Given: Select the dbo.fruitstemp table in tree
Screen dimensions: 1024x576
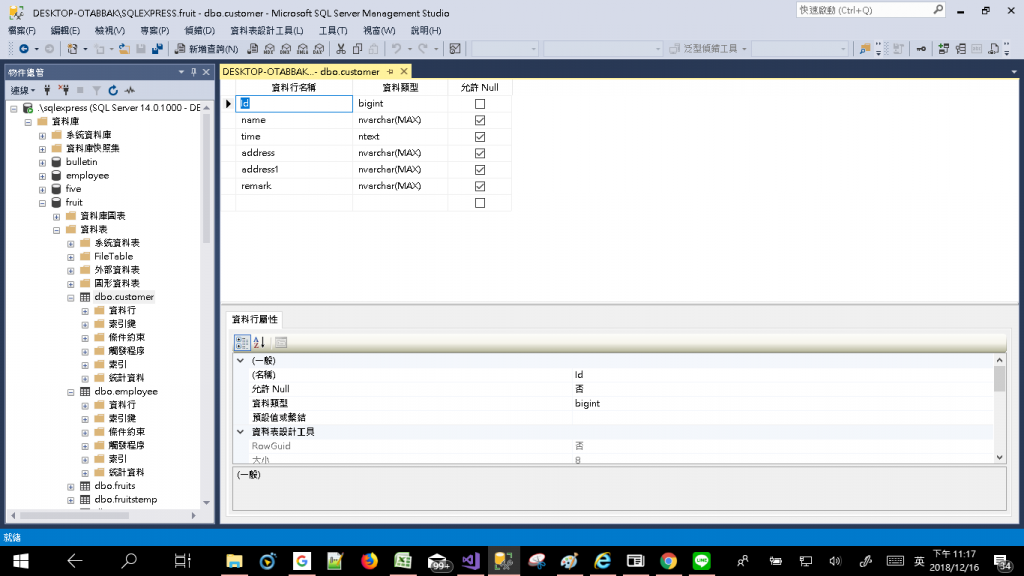Looking at the screenshot, I should (125, 500).
